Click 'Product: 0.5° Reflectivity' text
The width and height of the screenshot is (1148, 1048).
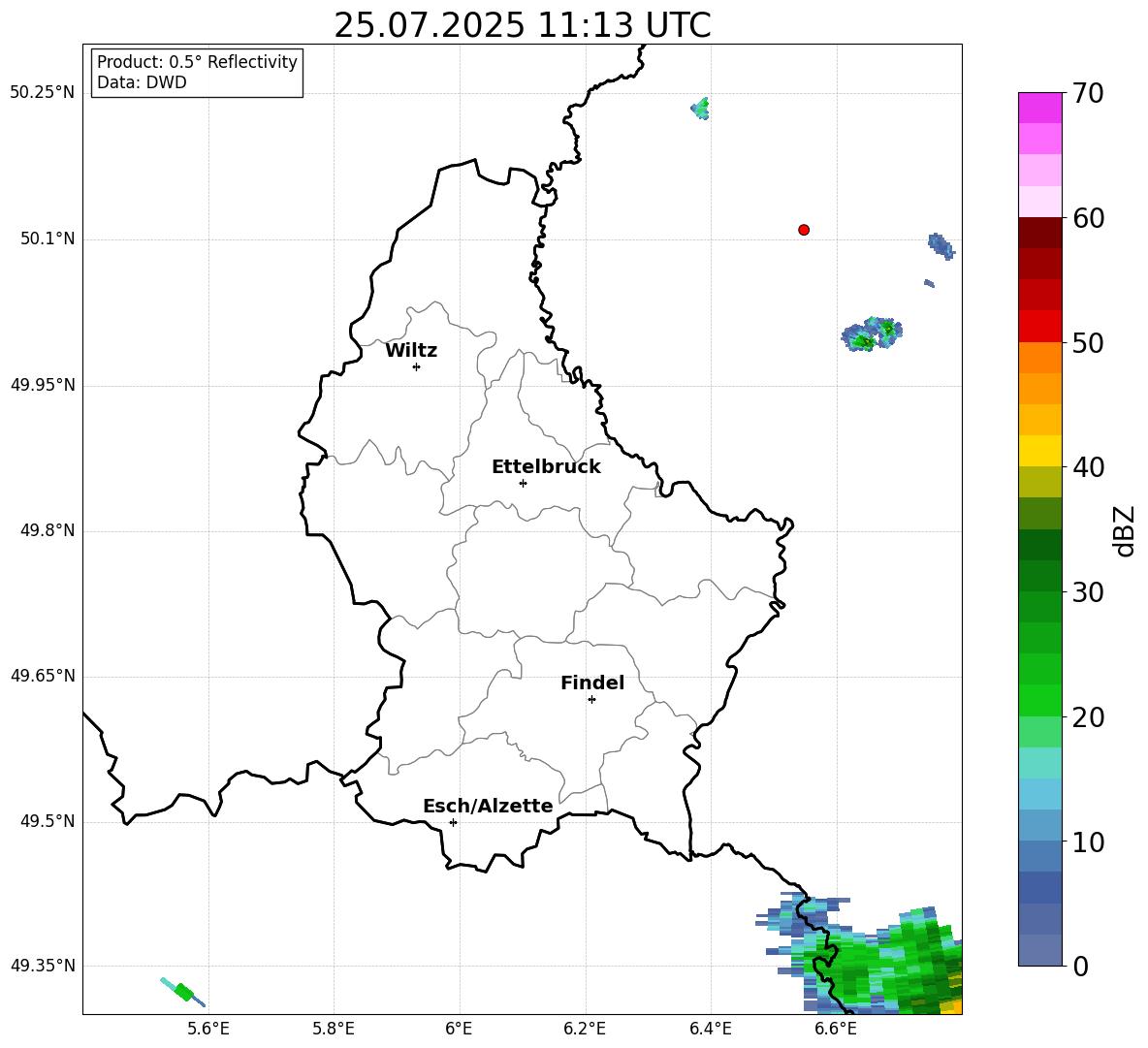(197, 62)
